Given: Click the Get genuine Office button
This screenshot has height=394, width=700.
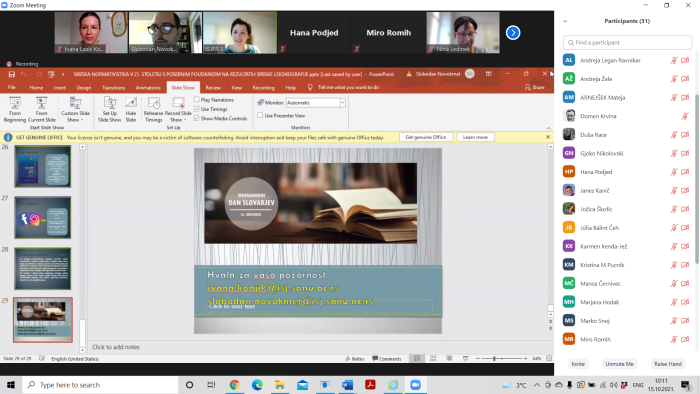Looking at the screenshot, I should [425, 137].
